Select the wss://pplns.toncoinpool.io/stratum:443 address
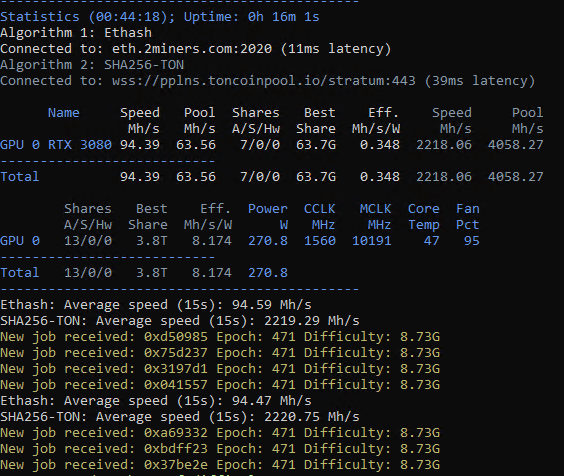Image resolution: width=564 pixels, height=476 pixels. point(264,81)
